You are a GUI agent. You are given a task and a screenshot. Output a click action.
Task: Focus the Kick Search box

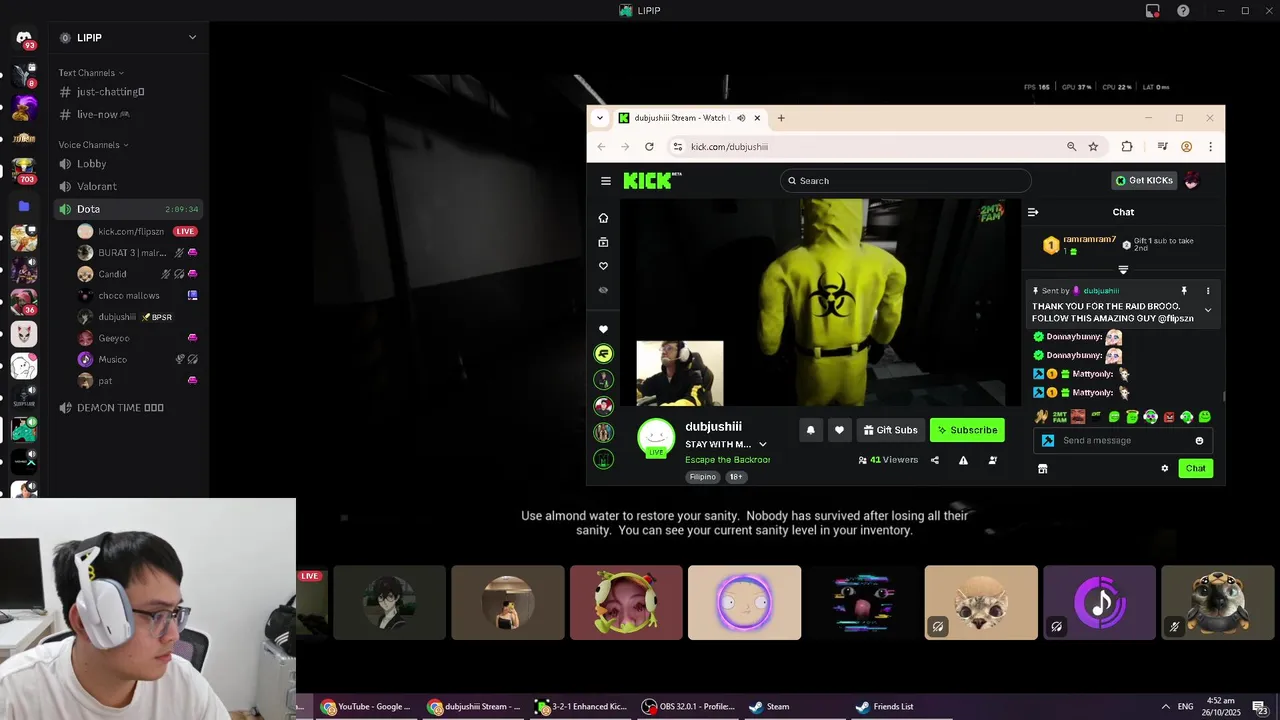point(906,181)
